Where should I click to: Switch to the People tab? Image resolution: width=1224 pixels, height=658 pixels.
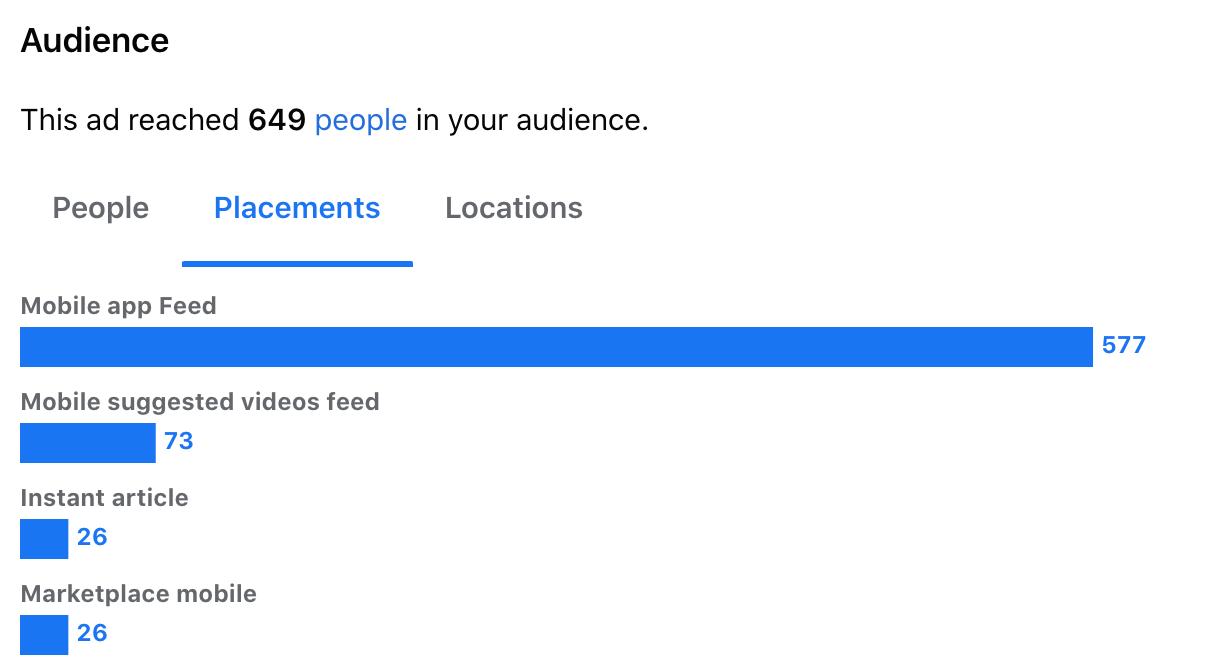pos(100,208)
